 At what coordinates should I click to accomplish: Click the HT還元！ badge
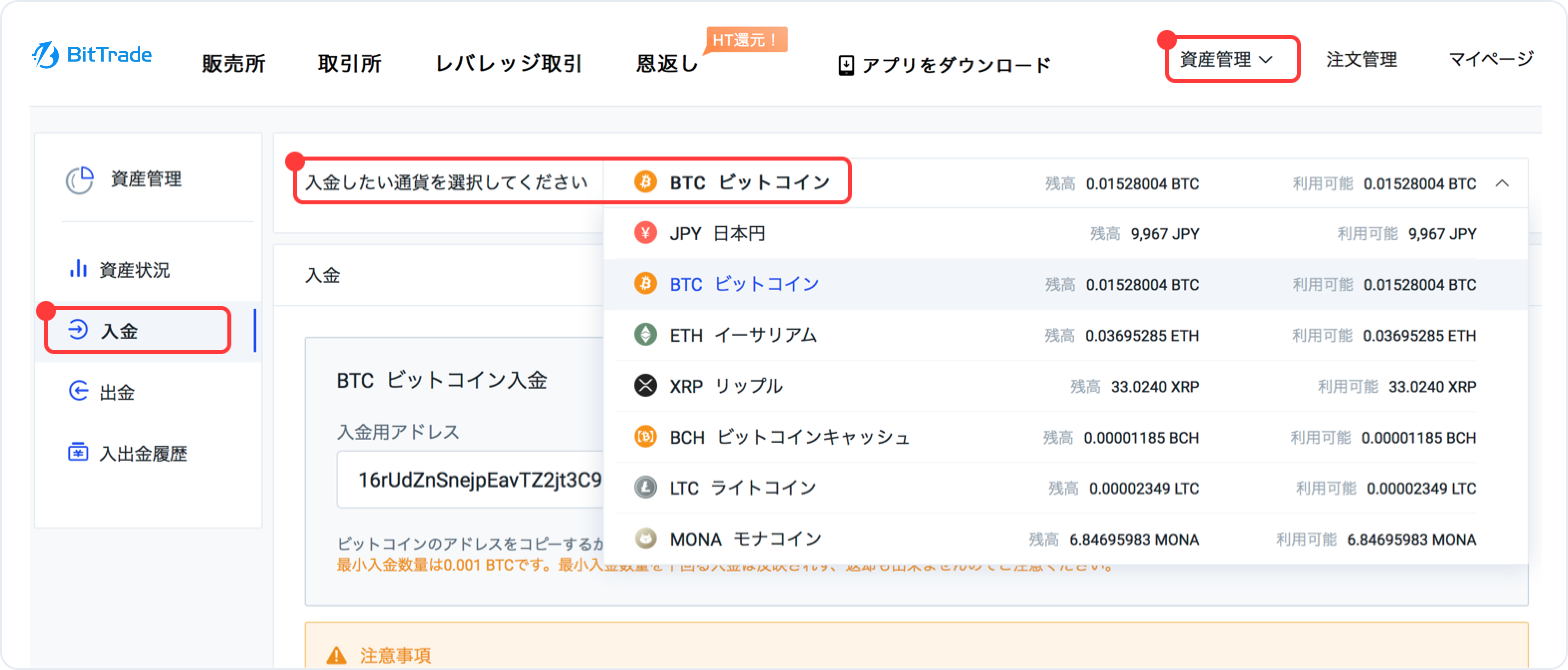point(746,40)
